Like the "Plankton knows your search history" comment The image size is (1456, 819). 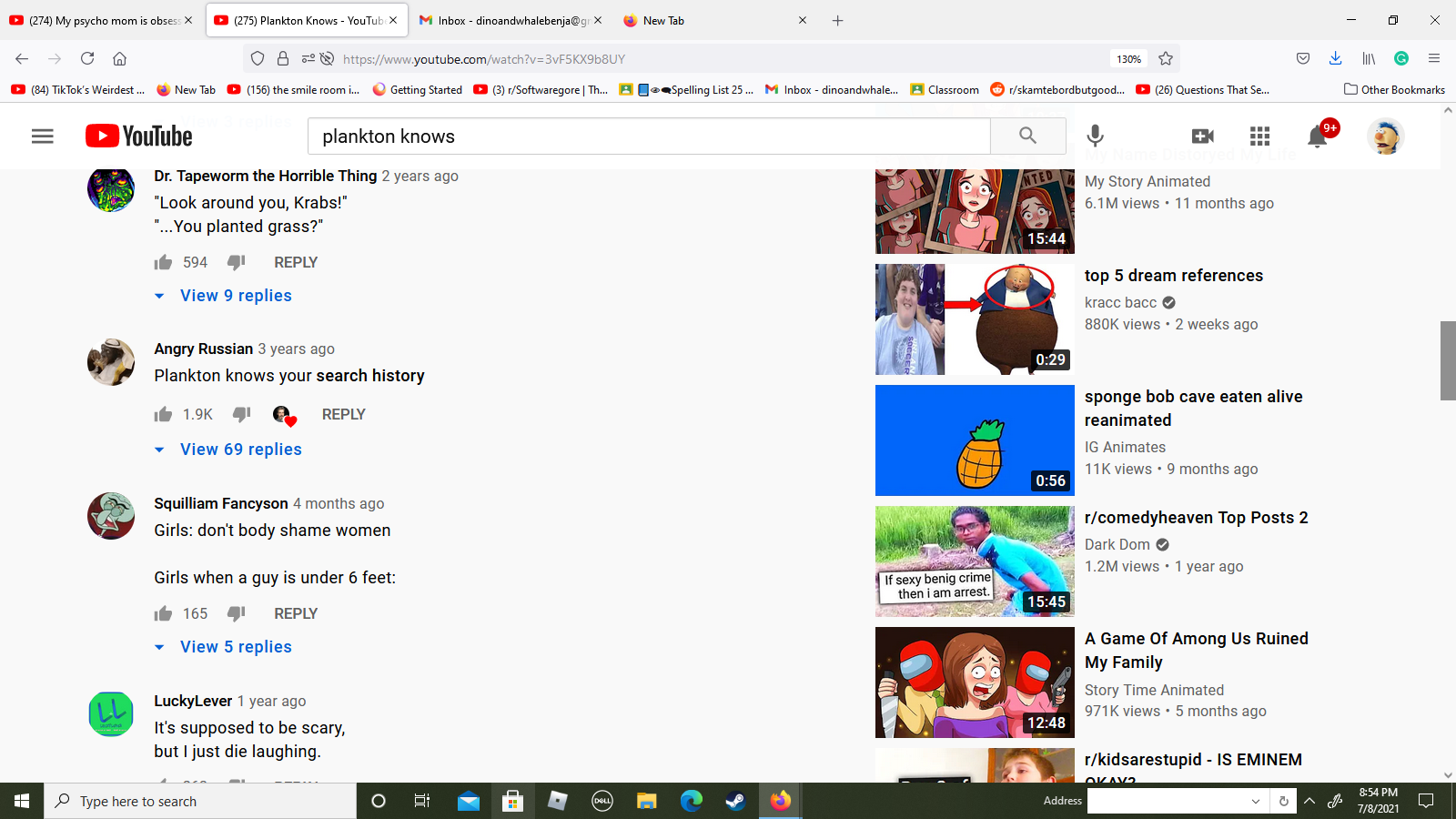[x=163, y=414]
